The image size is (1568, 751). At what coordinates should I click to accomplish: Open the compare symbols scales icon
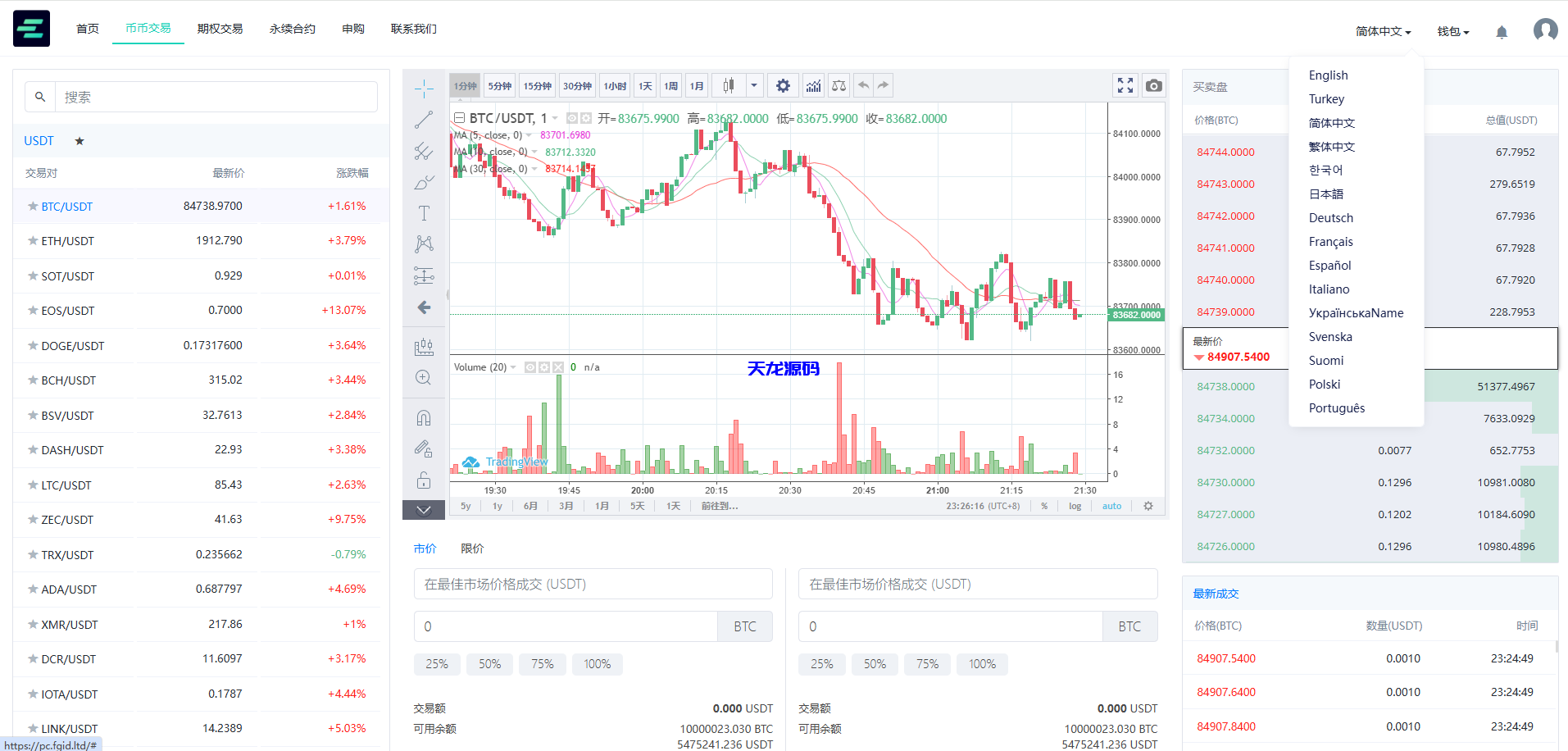(x=839, y=85)
